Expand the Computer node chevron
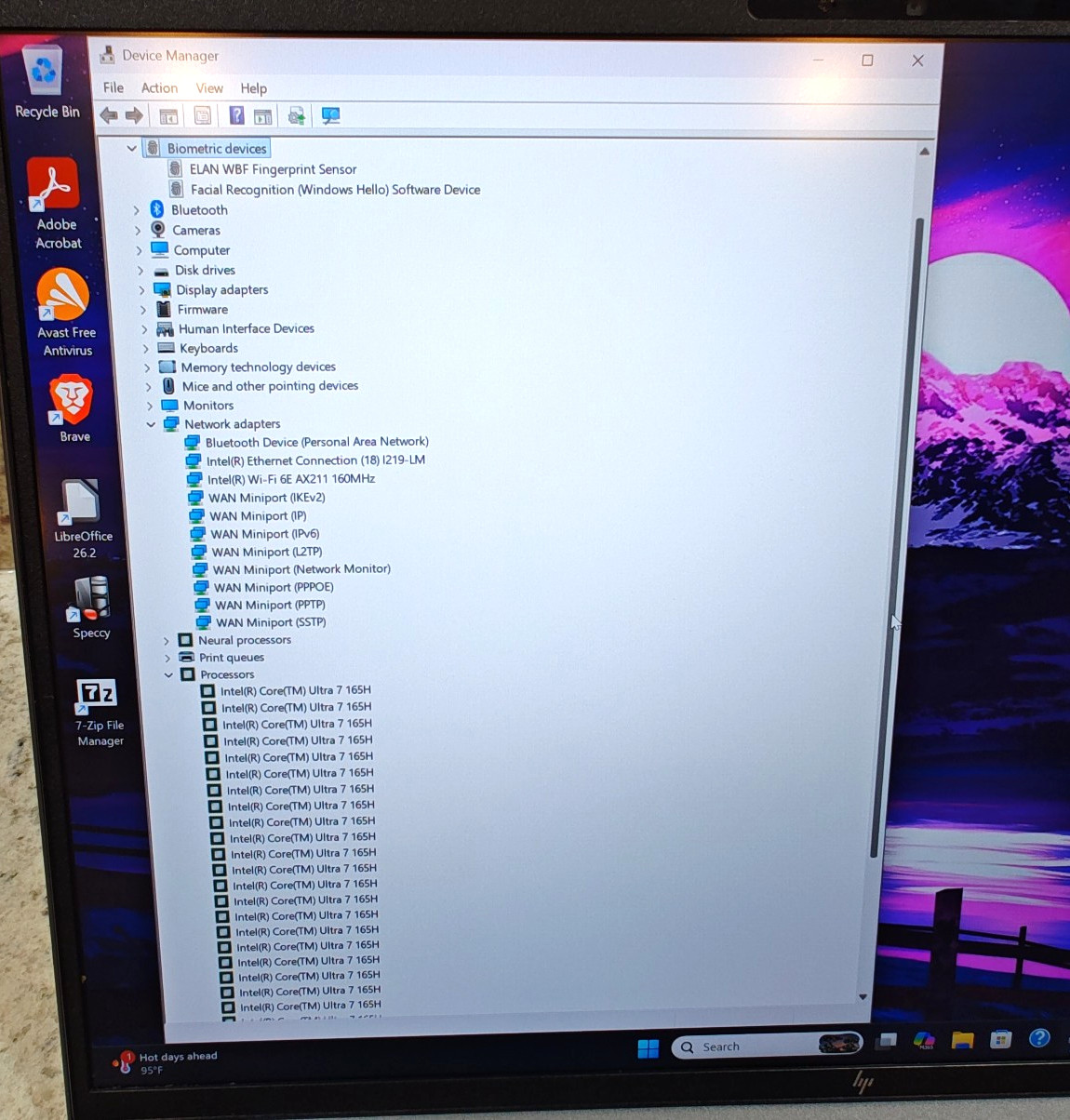Image resolution: width=1070 pixels, height=1120 pixels. 139,250
